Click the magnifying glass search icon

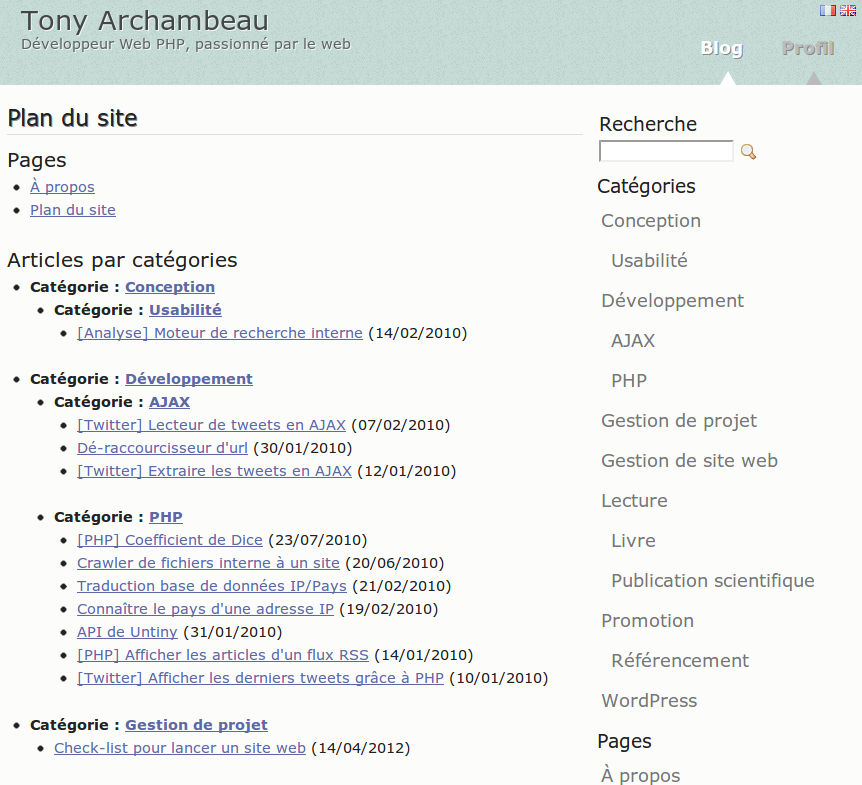pos(748,151)
